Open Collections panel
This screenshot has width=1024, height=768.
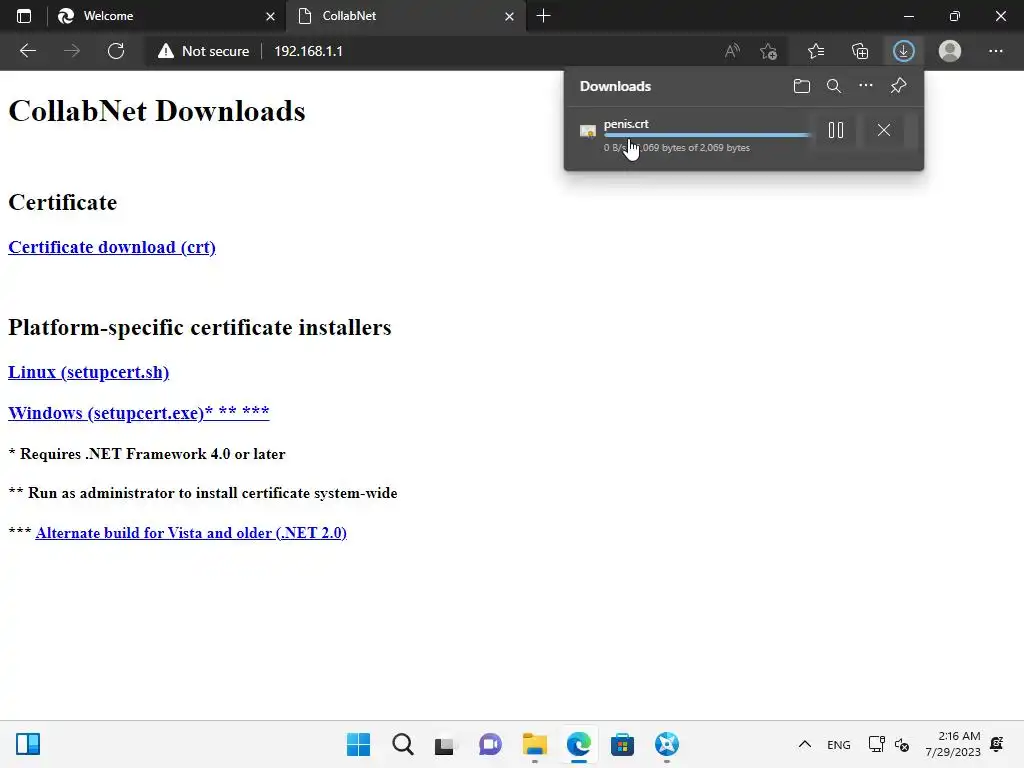tap(860, 51)
